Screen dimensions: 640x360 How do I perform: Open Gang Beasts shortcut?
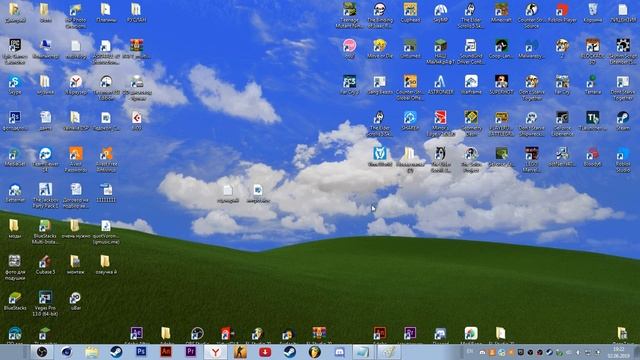click(380, 84)
